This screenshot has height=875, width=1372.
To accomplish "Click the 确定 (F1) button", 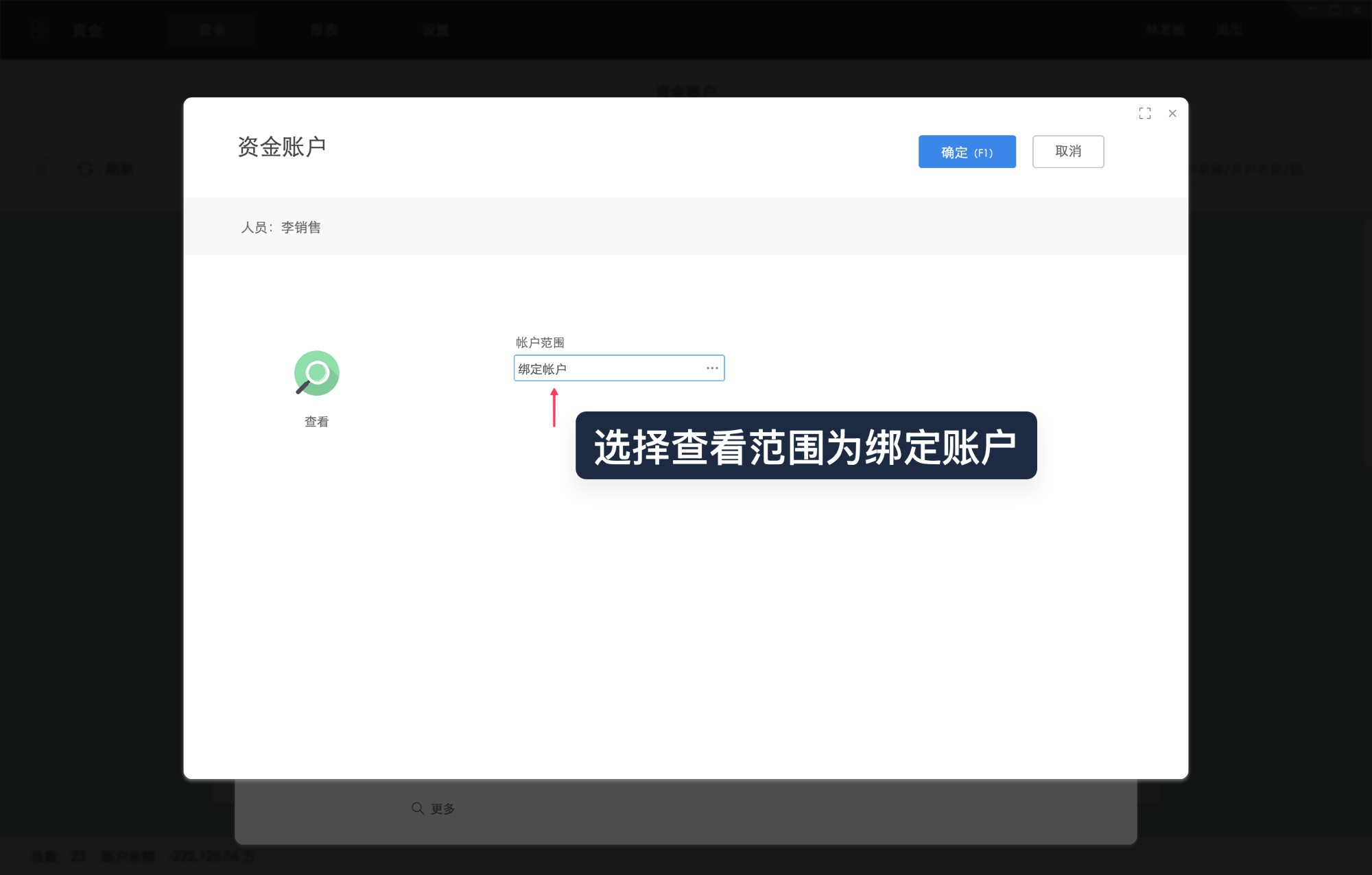I will pyautogui.click(x=967, y=152).
